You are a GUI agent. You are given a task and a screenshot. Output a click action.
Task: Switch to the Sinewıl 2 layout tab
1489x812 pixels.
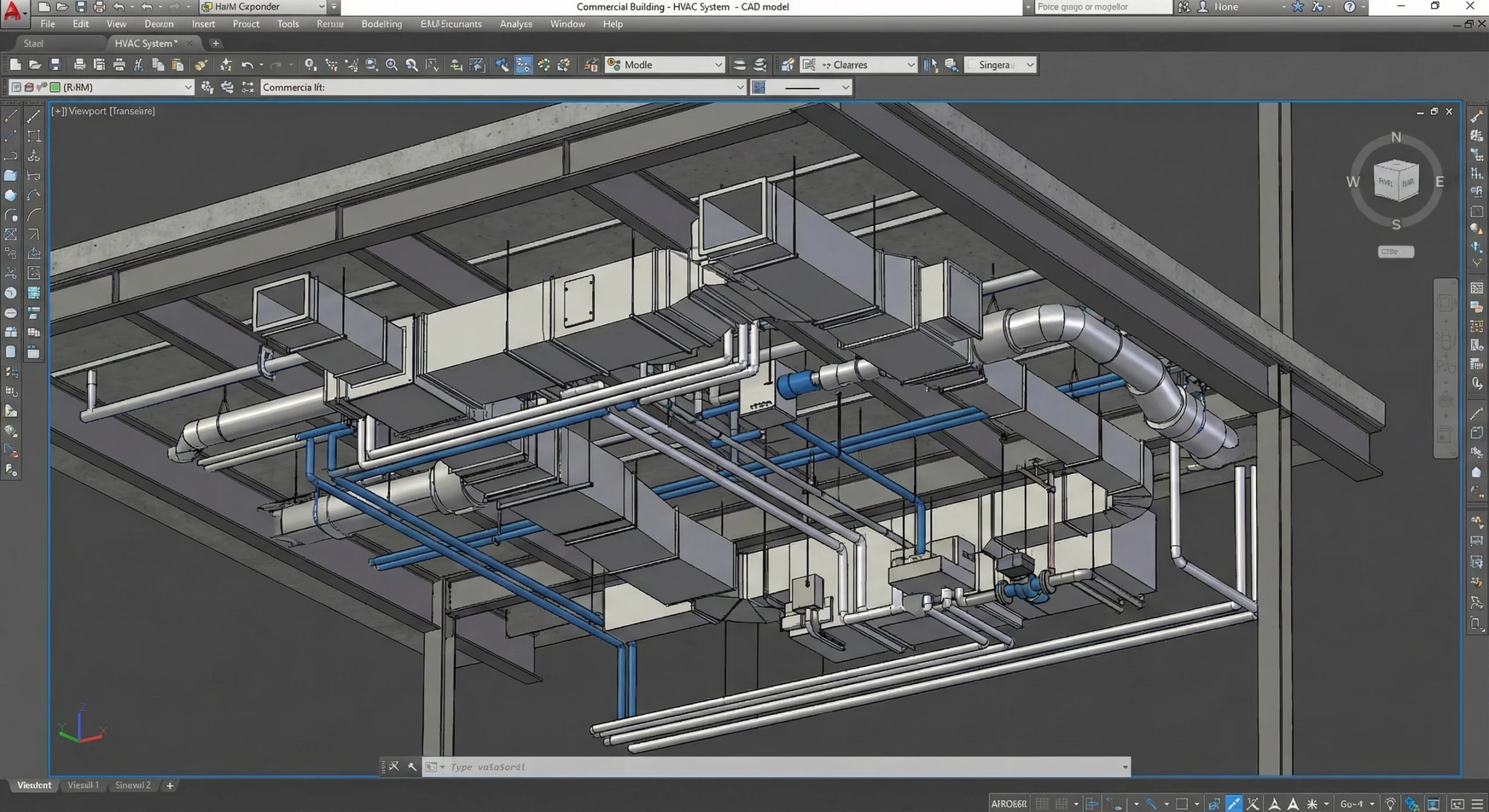[133, 785]
